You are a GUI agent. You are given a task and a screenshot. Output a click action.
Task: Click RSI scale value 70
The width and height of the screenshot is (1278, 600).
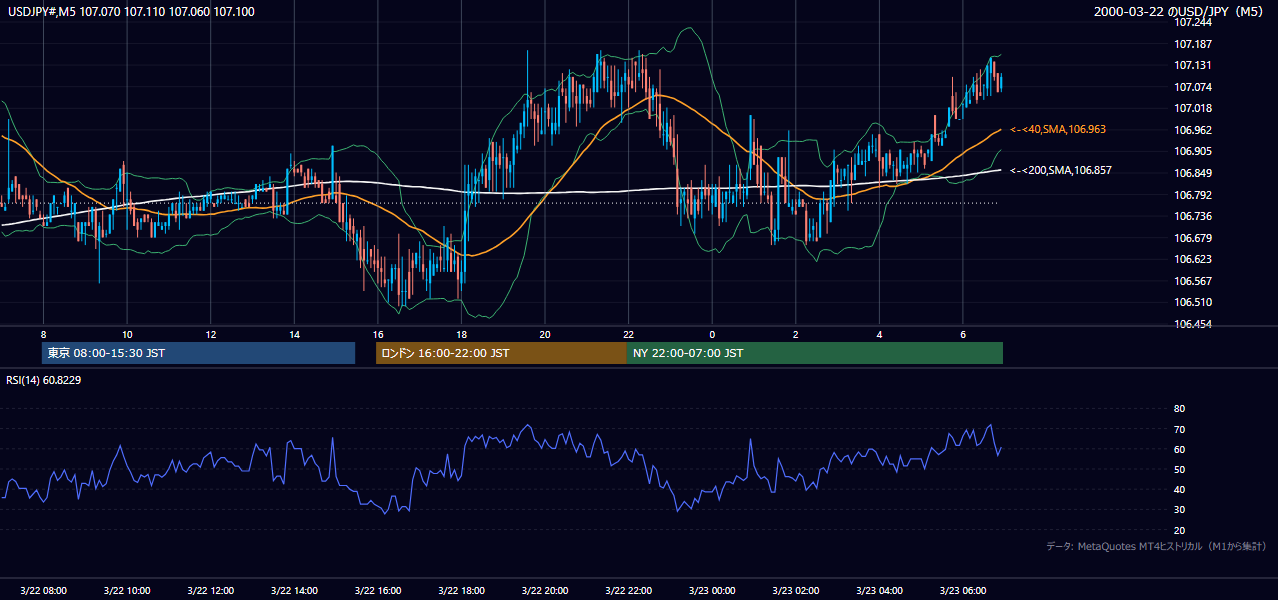point(1179,429)
